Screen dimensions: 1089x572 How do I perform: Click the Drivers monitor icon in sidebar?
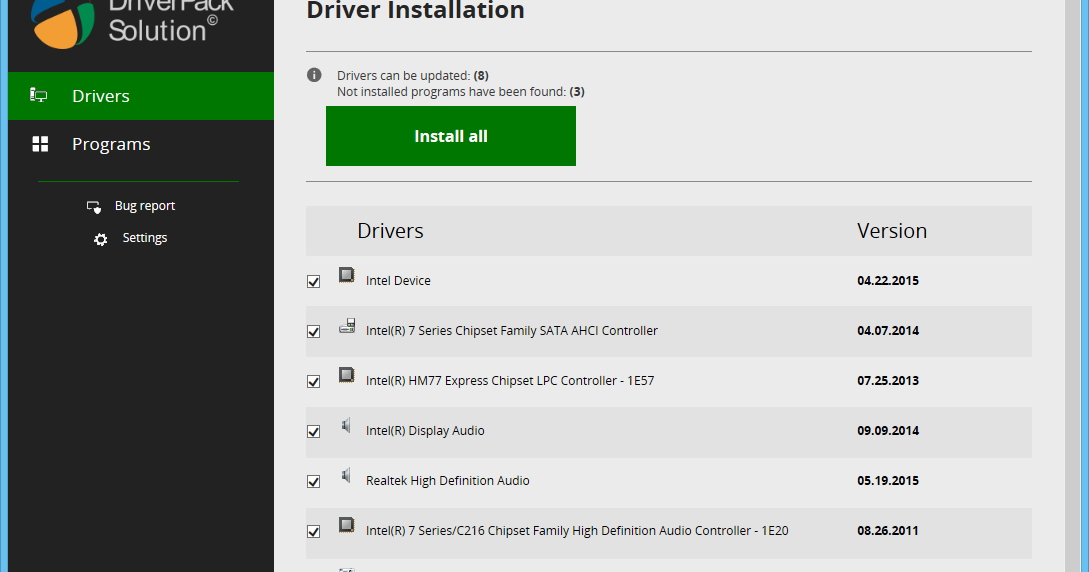pos(39,95)
